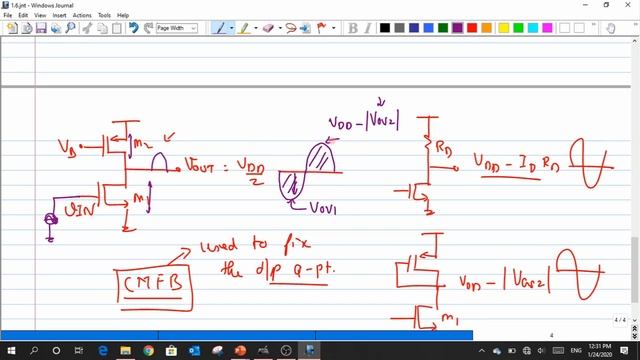
Task: Click the scroll up arrow of page
Action: coord(635,41)
